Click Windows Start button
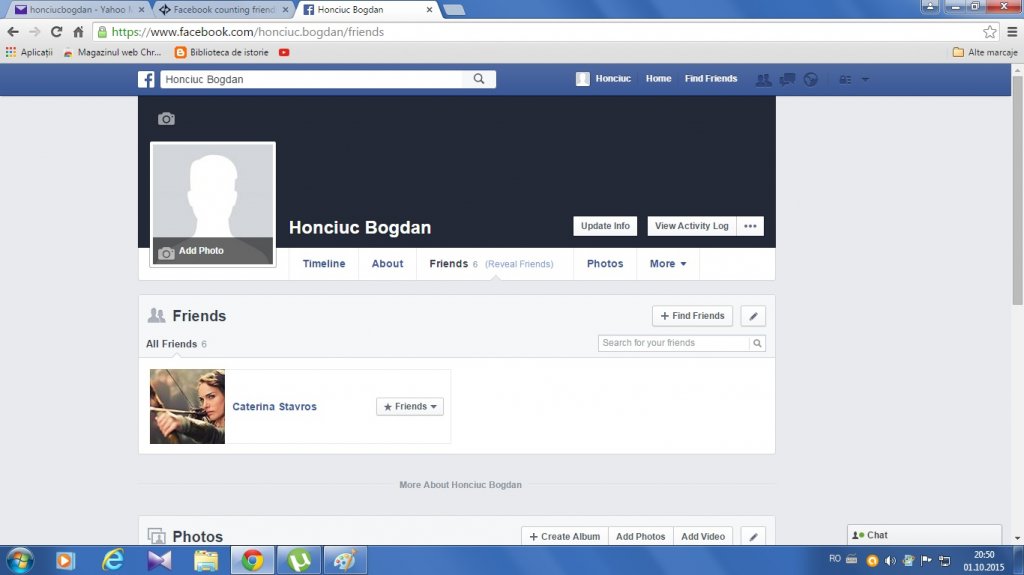The height and width of the screenshot is (575, 1024). (20, 561)
